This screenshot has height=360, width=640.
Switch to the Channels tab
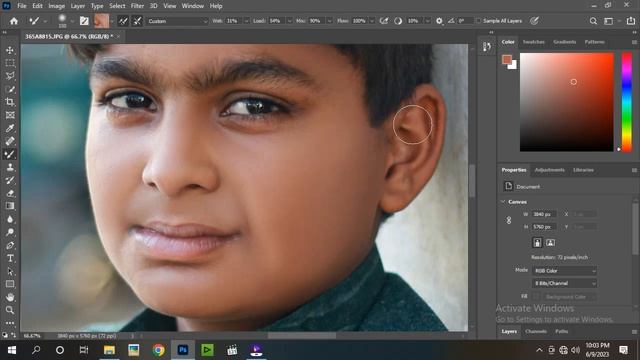pyautogui.click(x=536, y=331)
